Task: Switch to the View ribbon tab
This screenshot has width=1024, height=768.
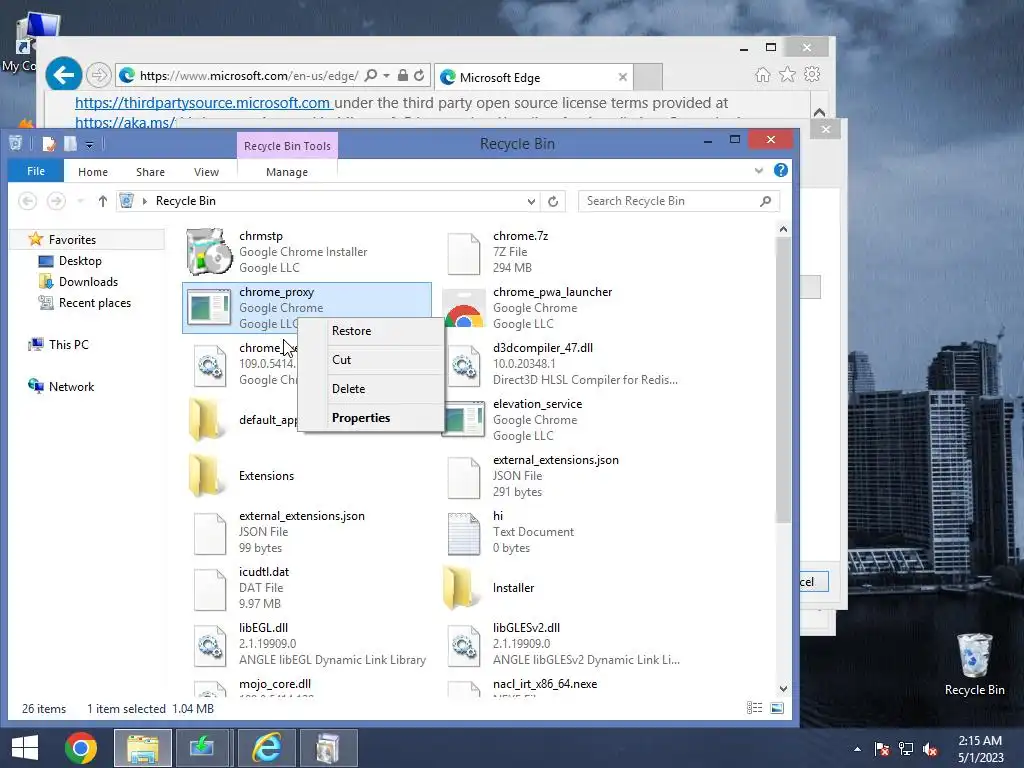Action: 206,172
